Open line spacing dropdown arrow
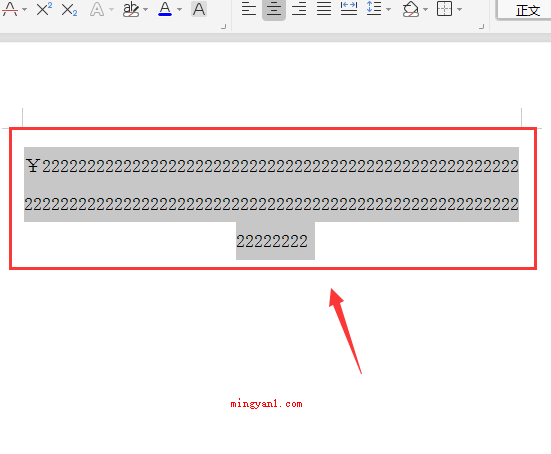 tap(389, 9)
